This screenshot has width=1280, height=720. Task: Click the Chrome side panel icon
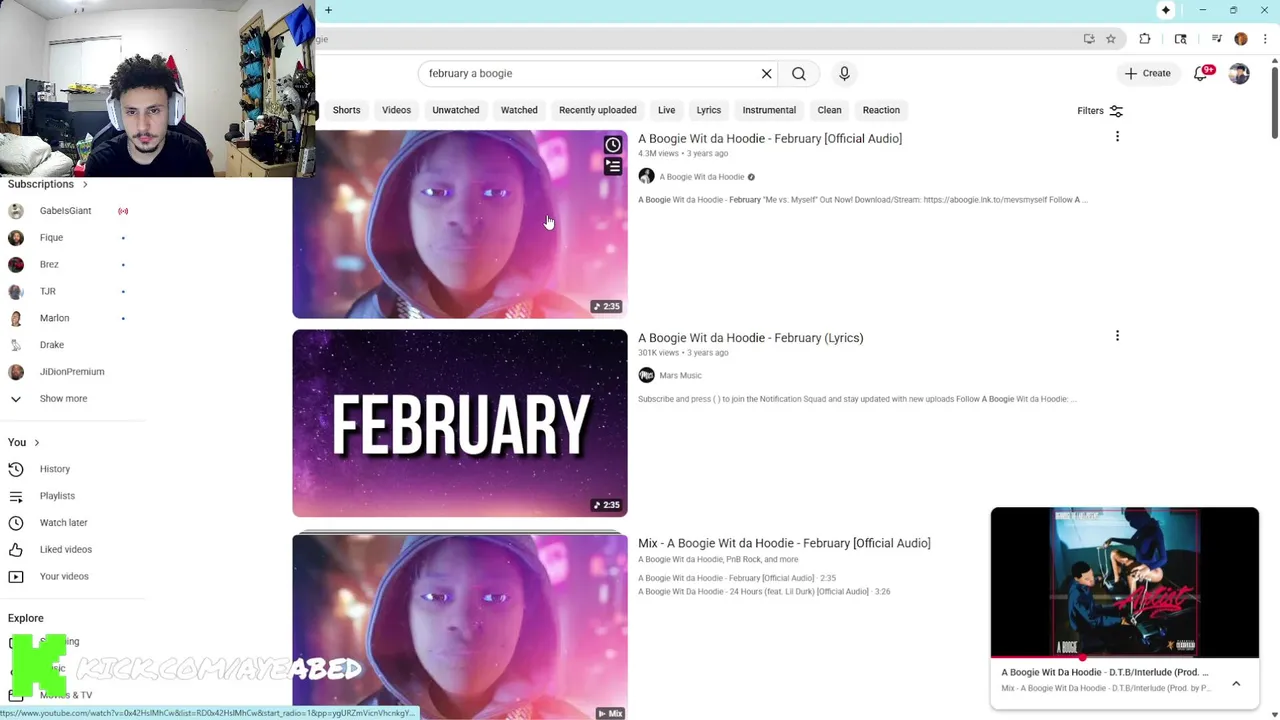tap(1181, 39)
